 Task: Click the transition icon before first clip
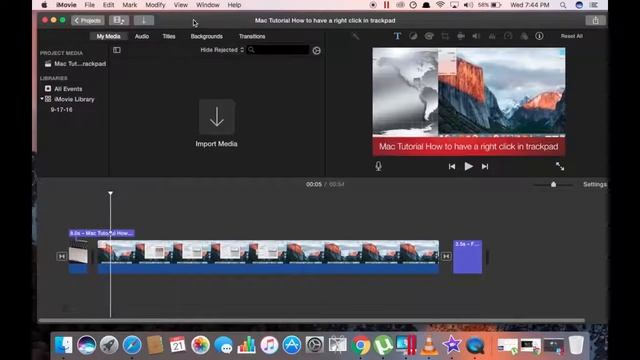pyautogui.click(x=61, y=256)
